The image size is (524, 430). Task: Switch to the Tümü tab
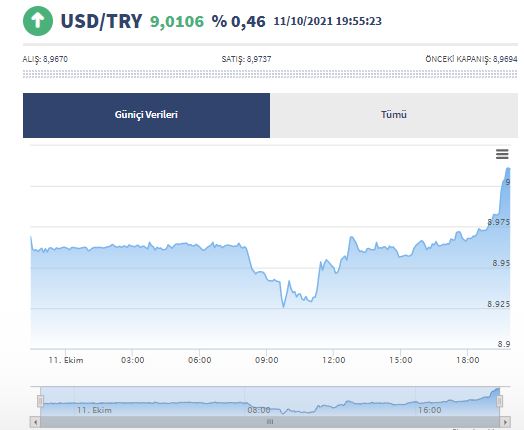[394, 115]
